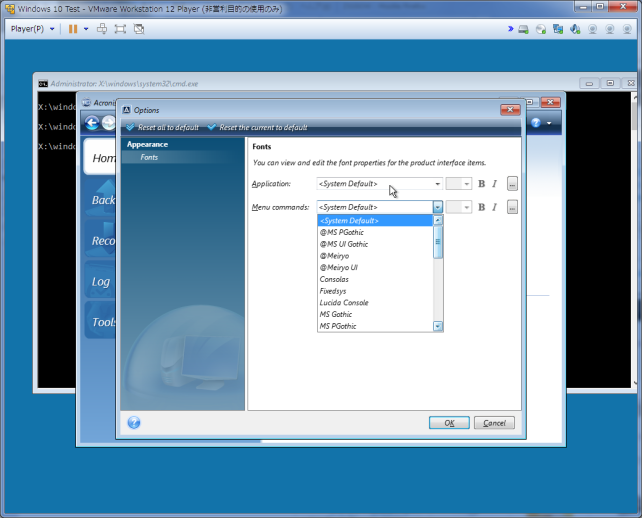This screenshot has width=642, height=518.
Task: Click the sound card device icon in VMware
Action: pos(575,29)
